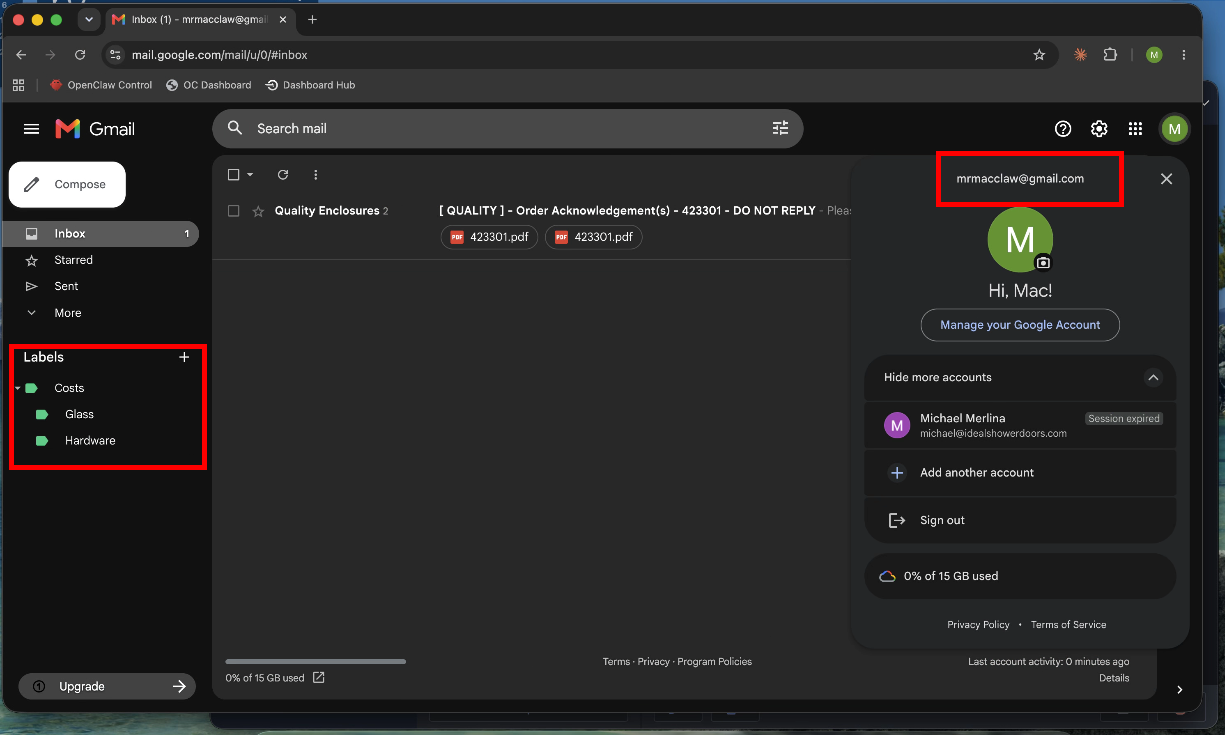Viewport: 1225px width, 735px height.
Task: Reload the browser page
Action: [80, 55]
